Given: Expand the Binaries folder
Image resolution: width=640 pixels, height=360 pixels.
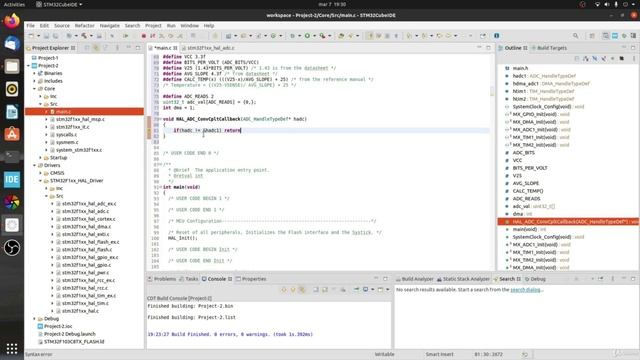Looking at the screenshot, I should tap(34, 73).
